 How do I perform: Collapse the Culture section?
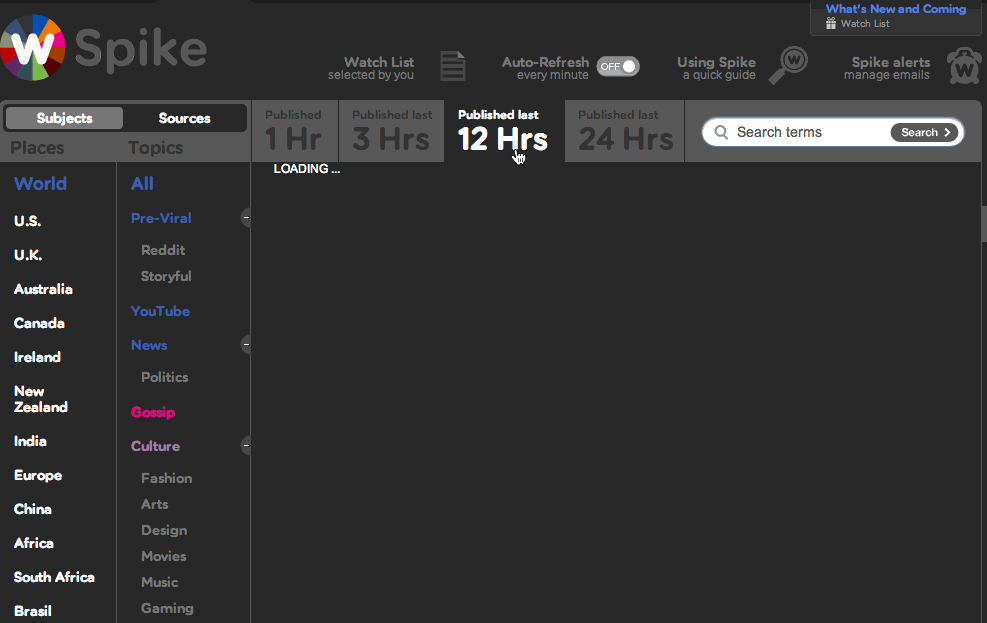coord(246,446)
